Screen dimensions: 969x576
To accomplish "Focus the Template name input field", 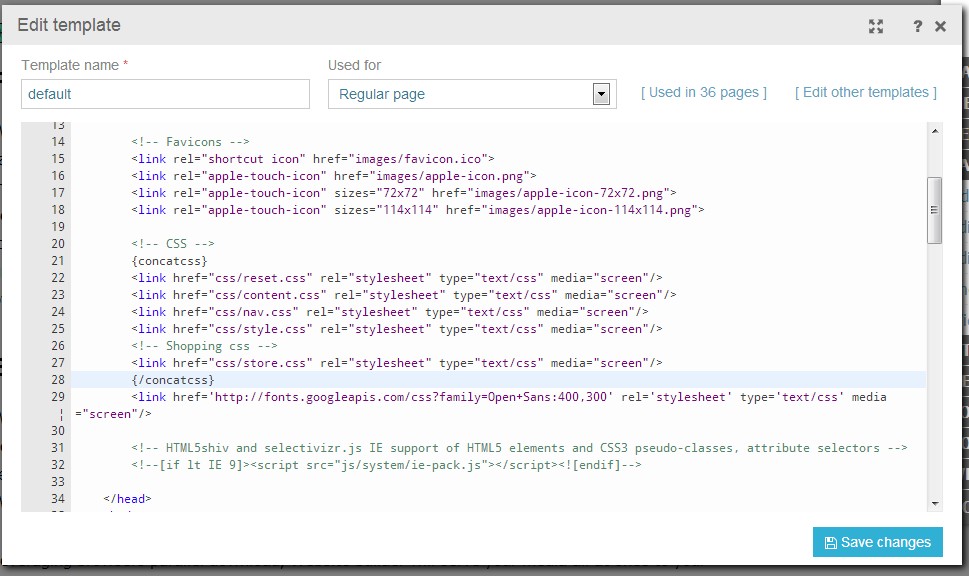I will [x=165, y=94].
